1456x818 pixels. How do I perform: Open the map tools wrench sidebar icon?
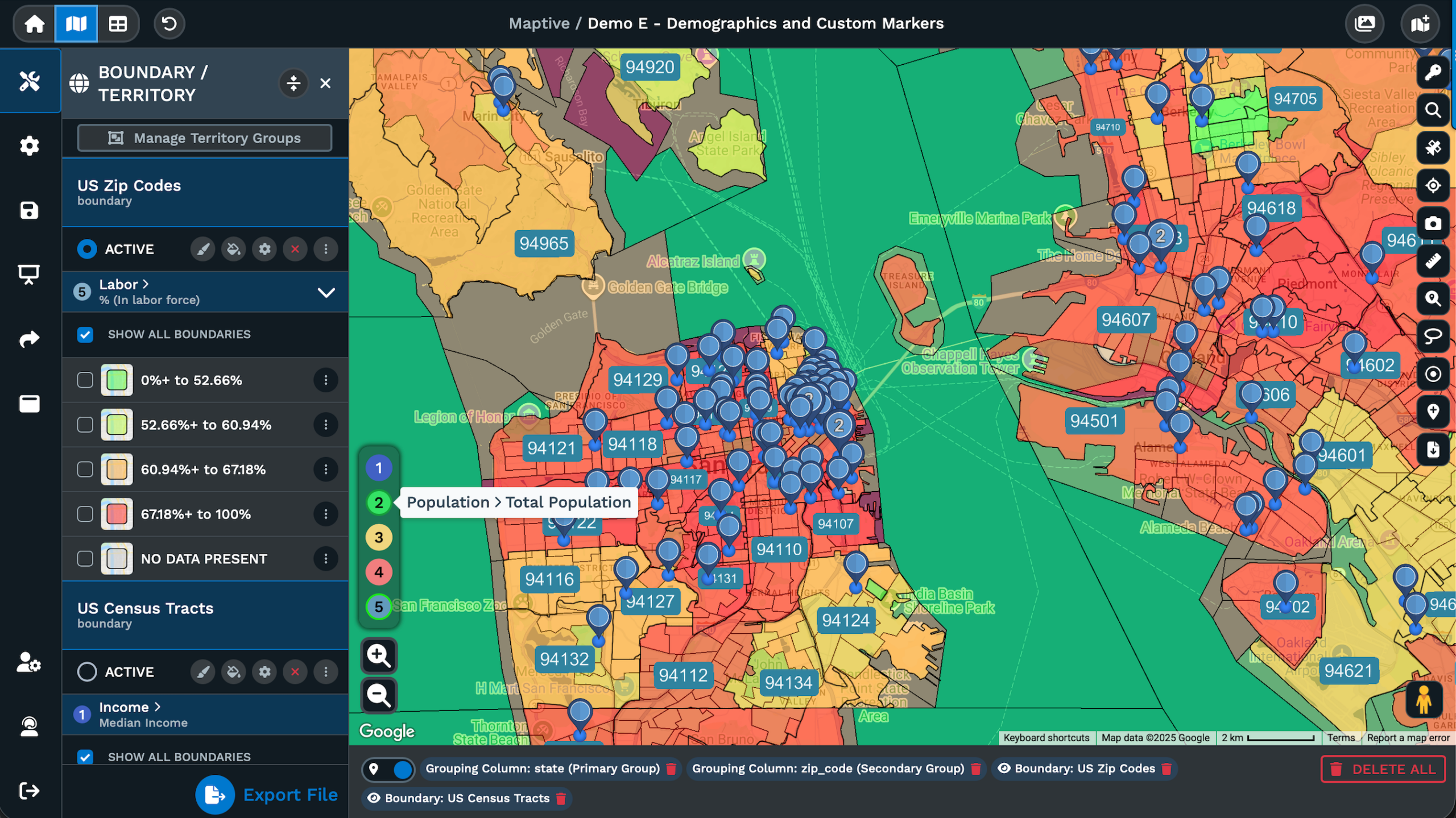pyautogui.click(x=30, y=81)
